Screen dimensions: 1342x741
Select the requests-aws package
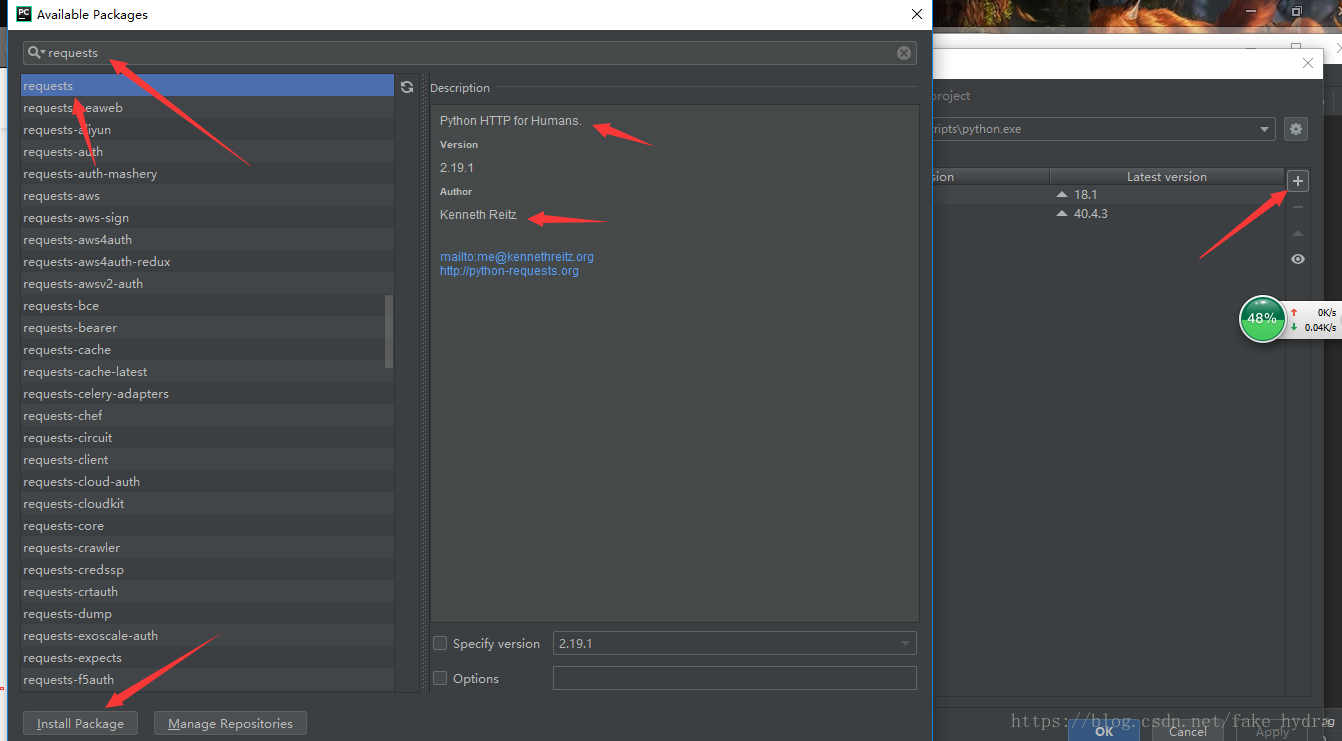(x=207, y=196)
